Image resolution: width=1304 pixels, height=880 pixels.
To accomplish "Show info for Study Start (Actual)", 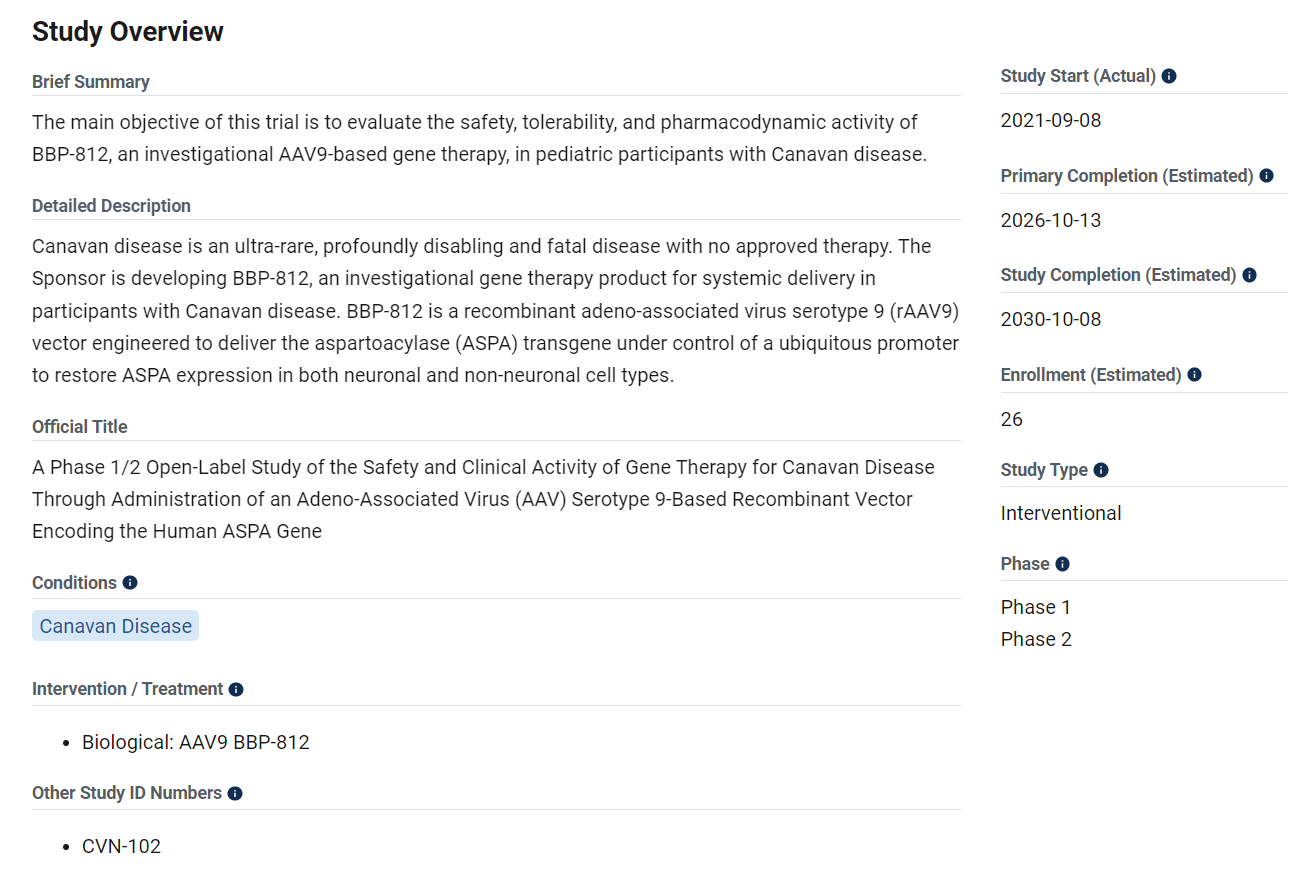I will click(x=1169, y=76).
